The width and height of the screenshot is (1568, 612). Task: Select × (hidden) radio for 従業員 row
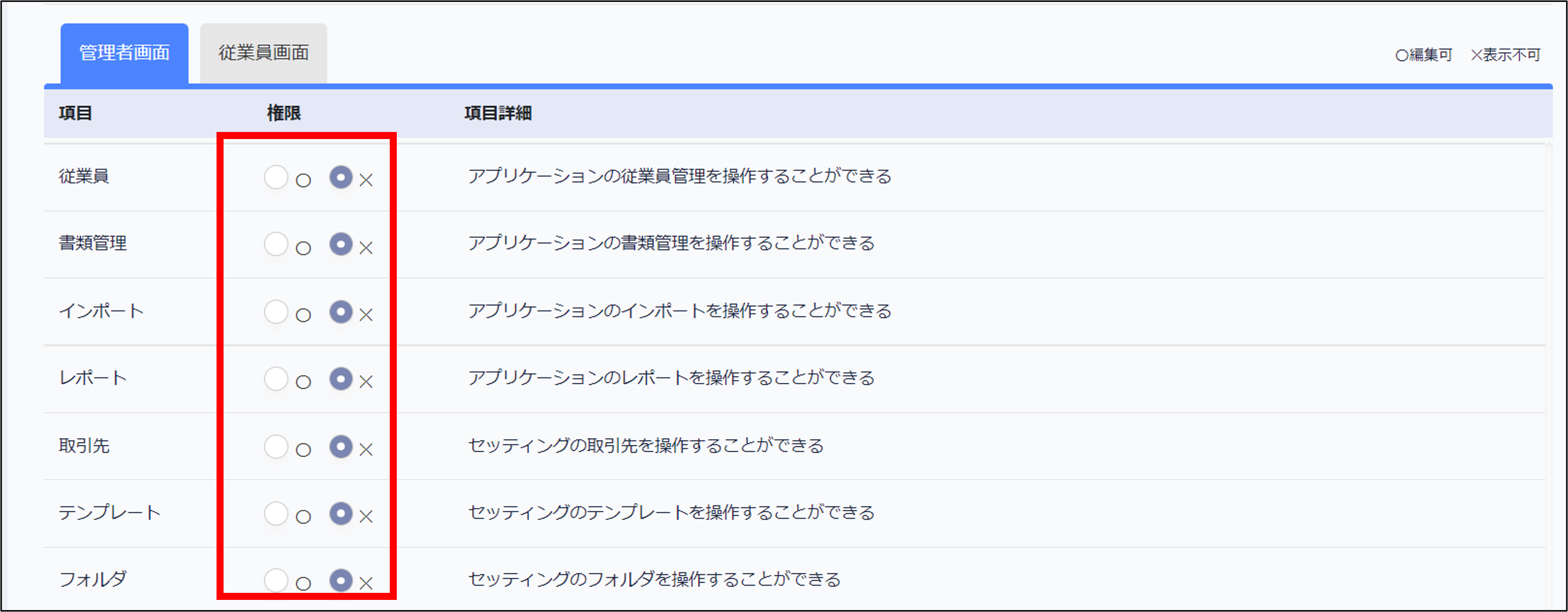tap(341, 177)
